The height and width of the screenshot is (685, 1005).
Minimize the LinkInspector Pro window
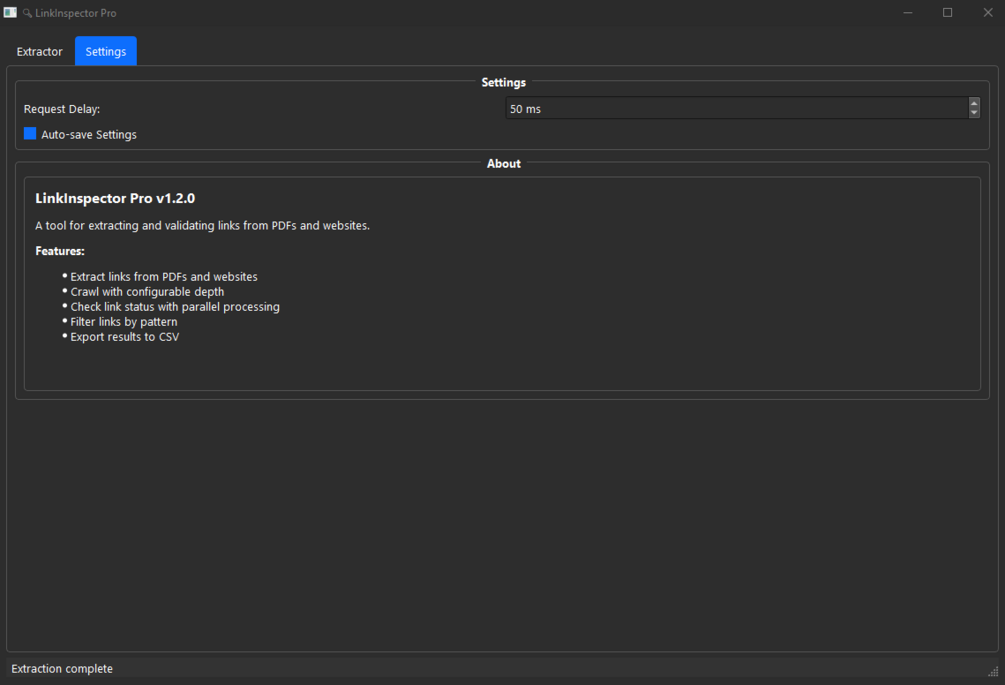point(908,13)
